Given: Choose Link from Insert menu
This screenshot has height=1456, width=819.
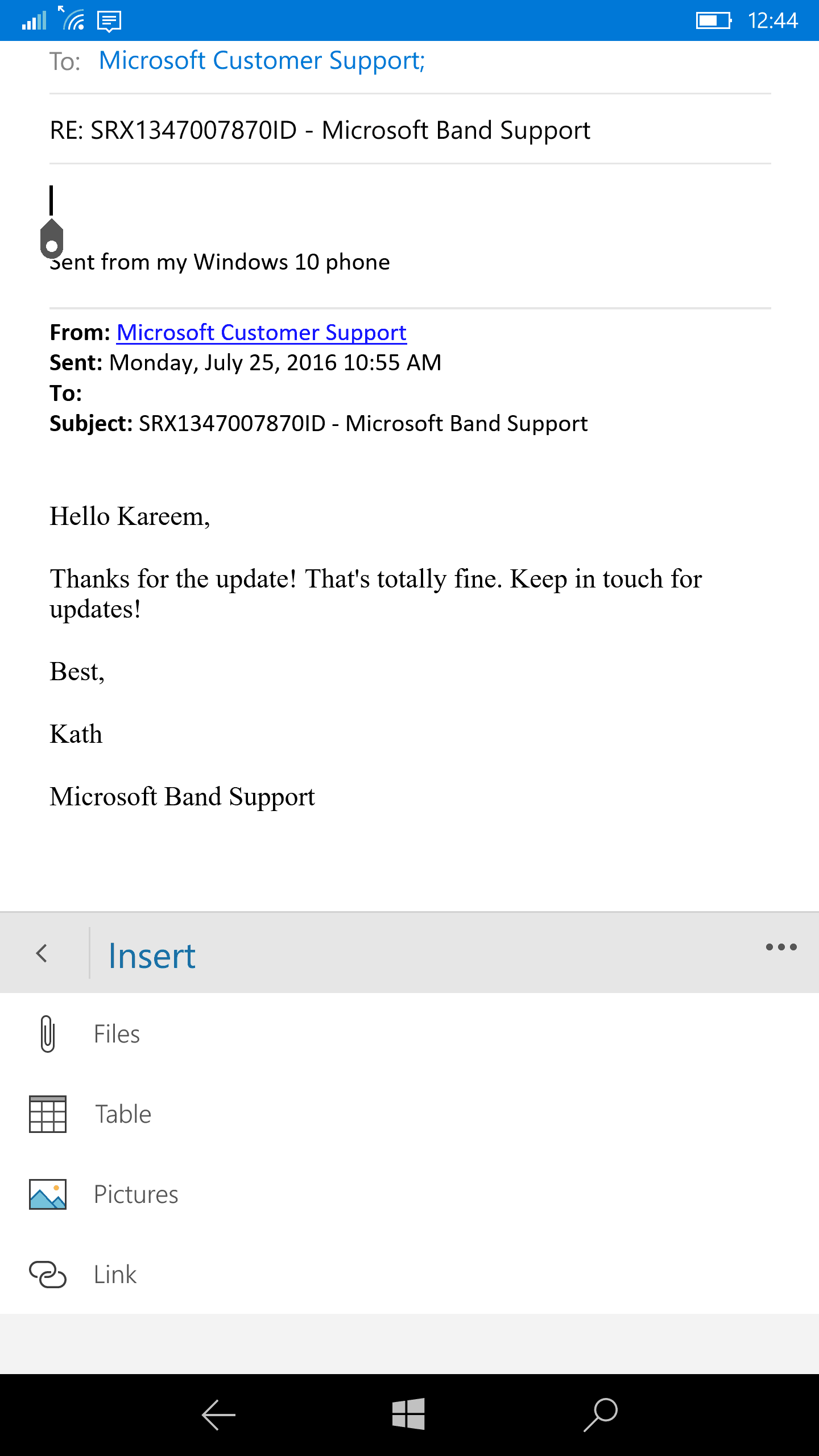Looking at the screenshot, I should click(115, 1275).
